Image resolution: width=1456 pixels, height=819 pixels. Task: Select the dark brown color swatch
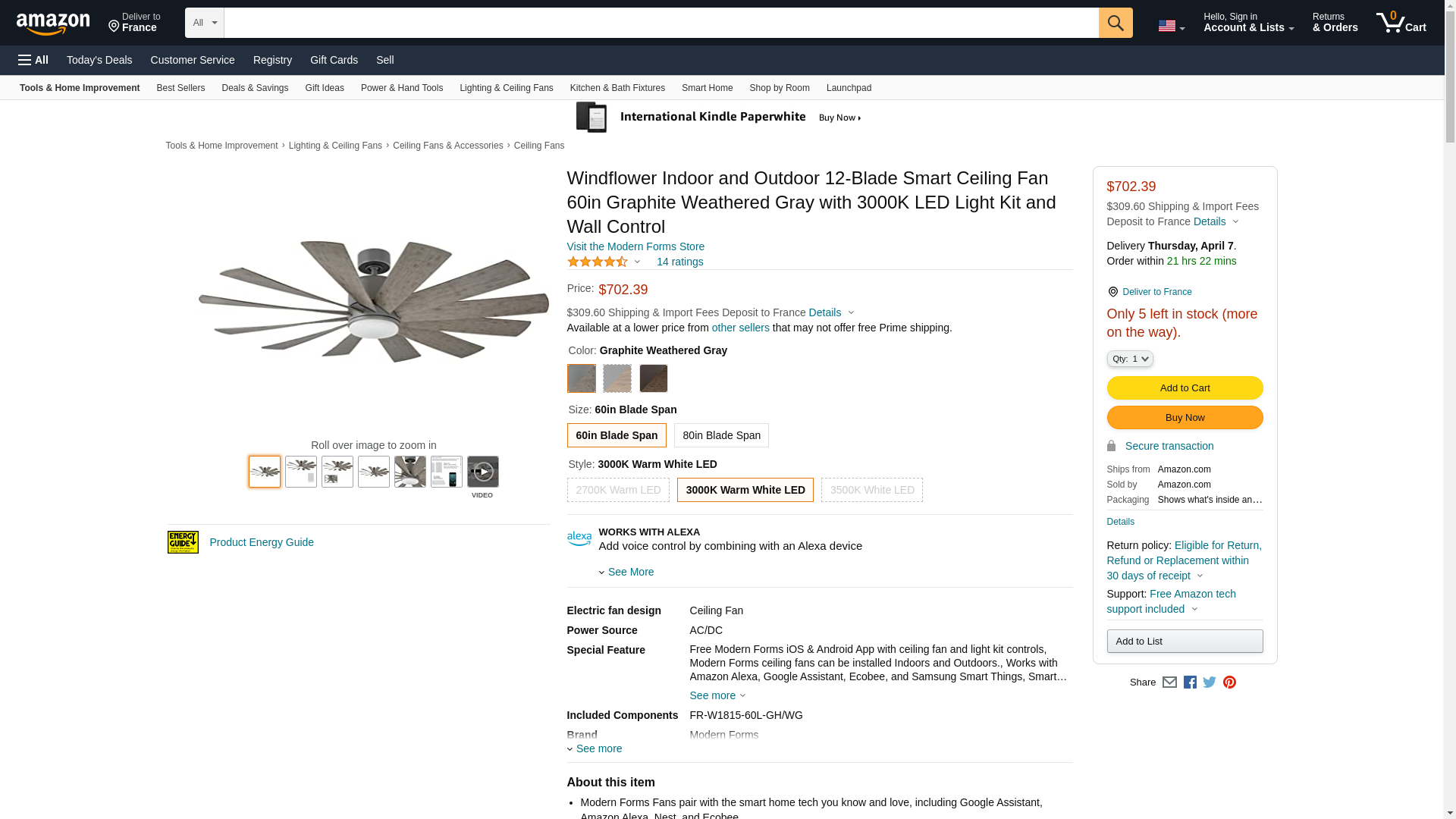653,378
